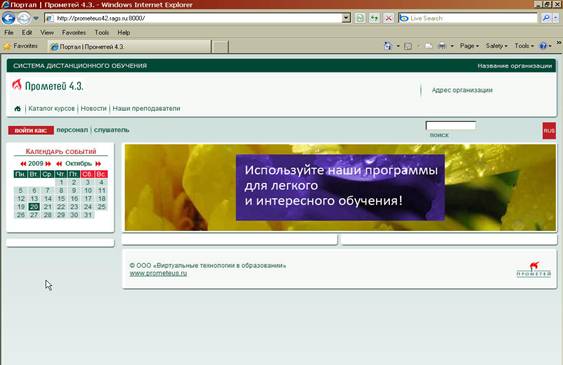
Task: Click the site search text field
Action: pos(451,125)
